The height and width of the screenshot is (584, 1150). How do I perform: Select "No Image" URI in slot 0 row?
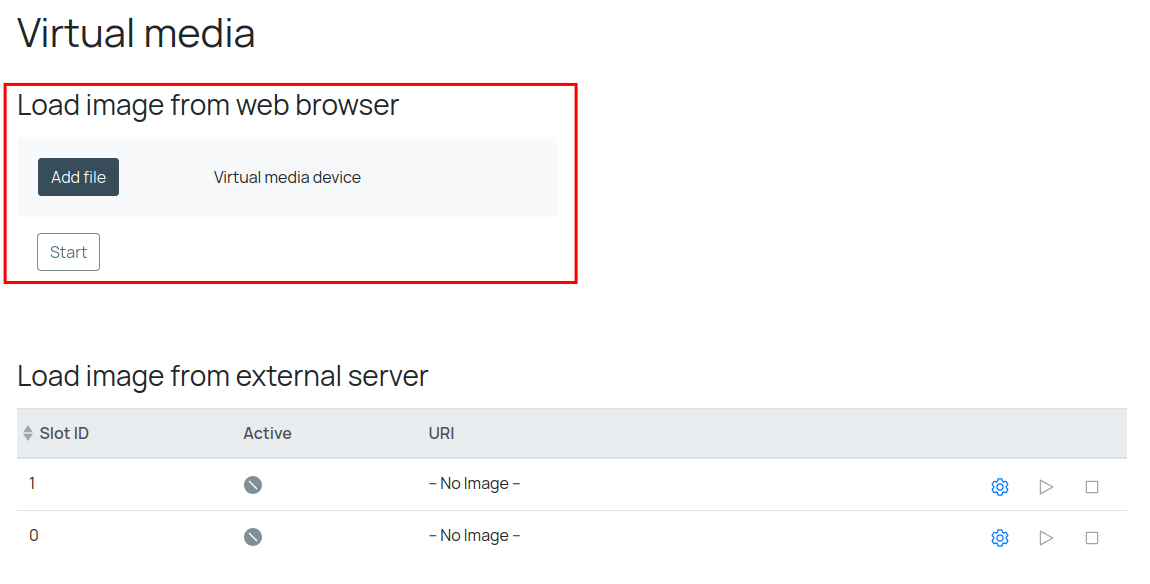[x=474, y=536]
